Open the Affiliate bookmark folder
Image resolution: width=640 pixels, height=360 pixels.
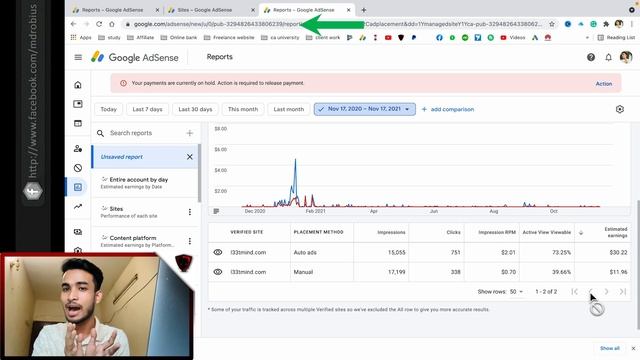coord(140,38)
